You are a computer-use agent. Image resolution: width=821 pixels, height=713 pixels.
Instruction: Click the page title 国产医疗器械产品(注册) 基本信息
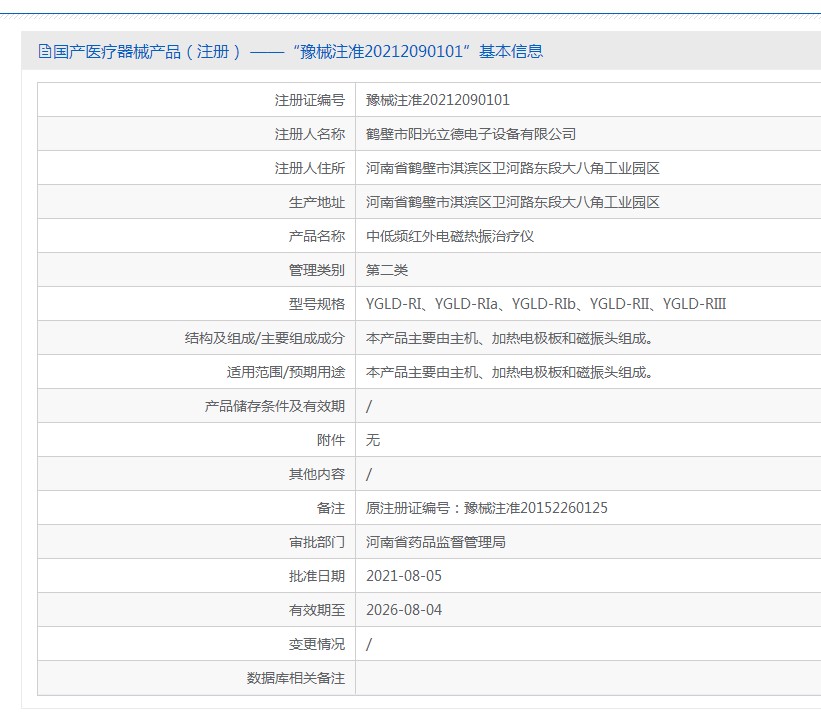pyautogui.click(x=297, y=51)
